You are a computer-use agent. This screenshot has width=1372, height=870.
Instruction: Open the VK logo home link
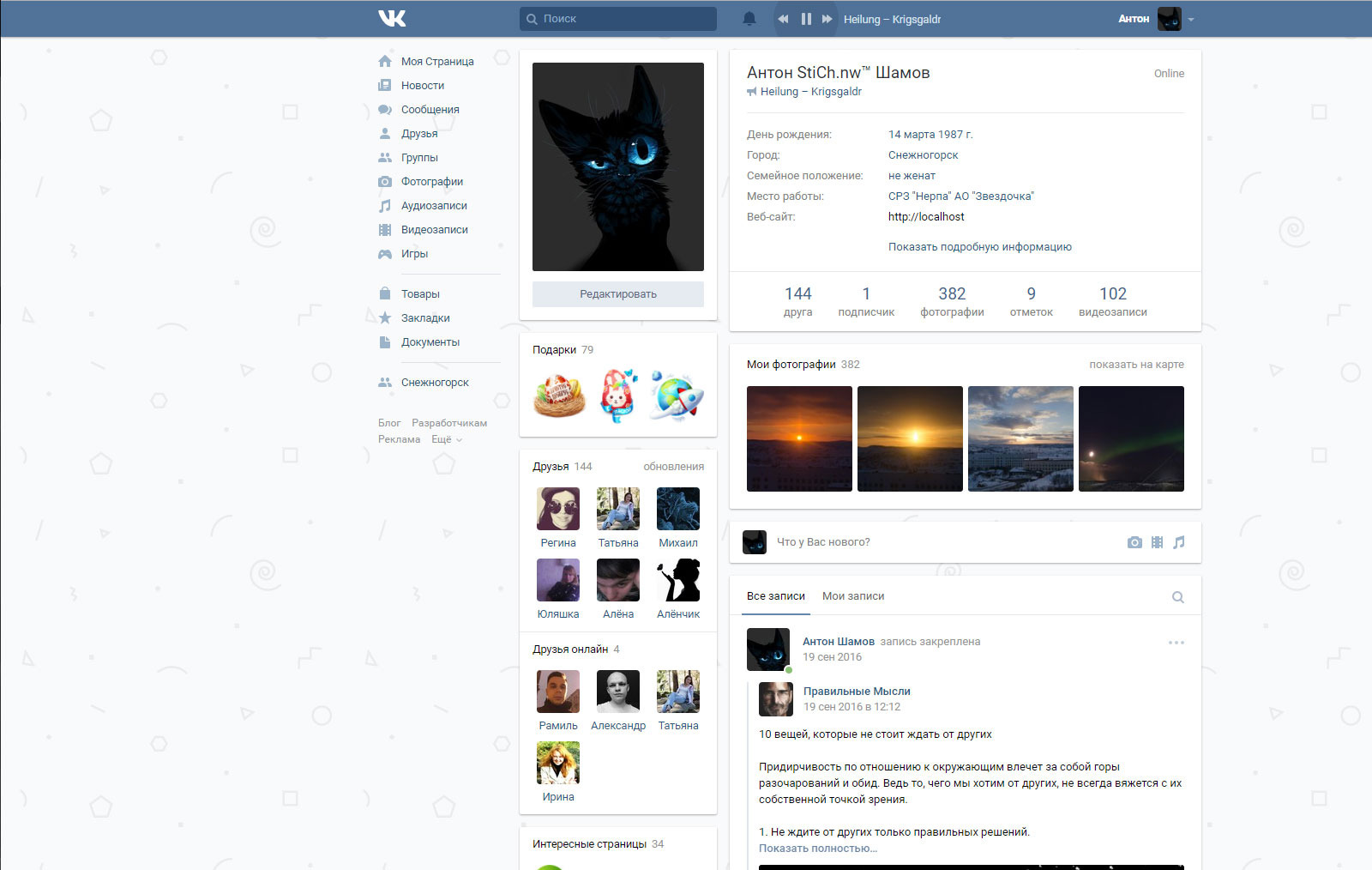(x=392, y=18)
